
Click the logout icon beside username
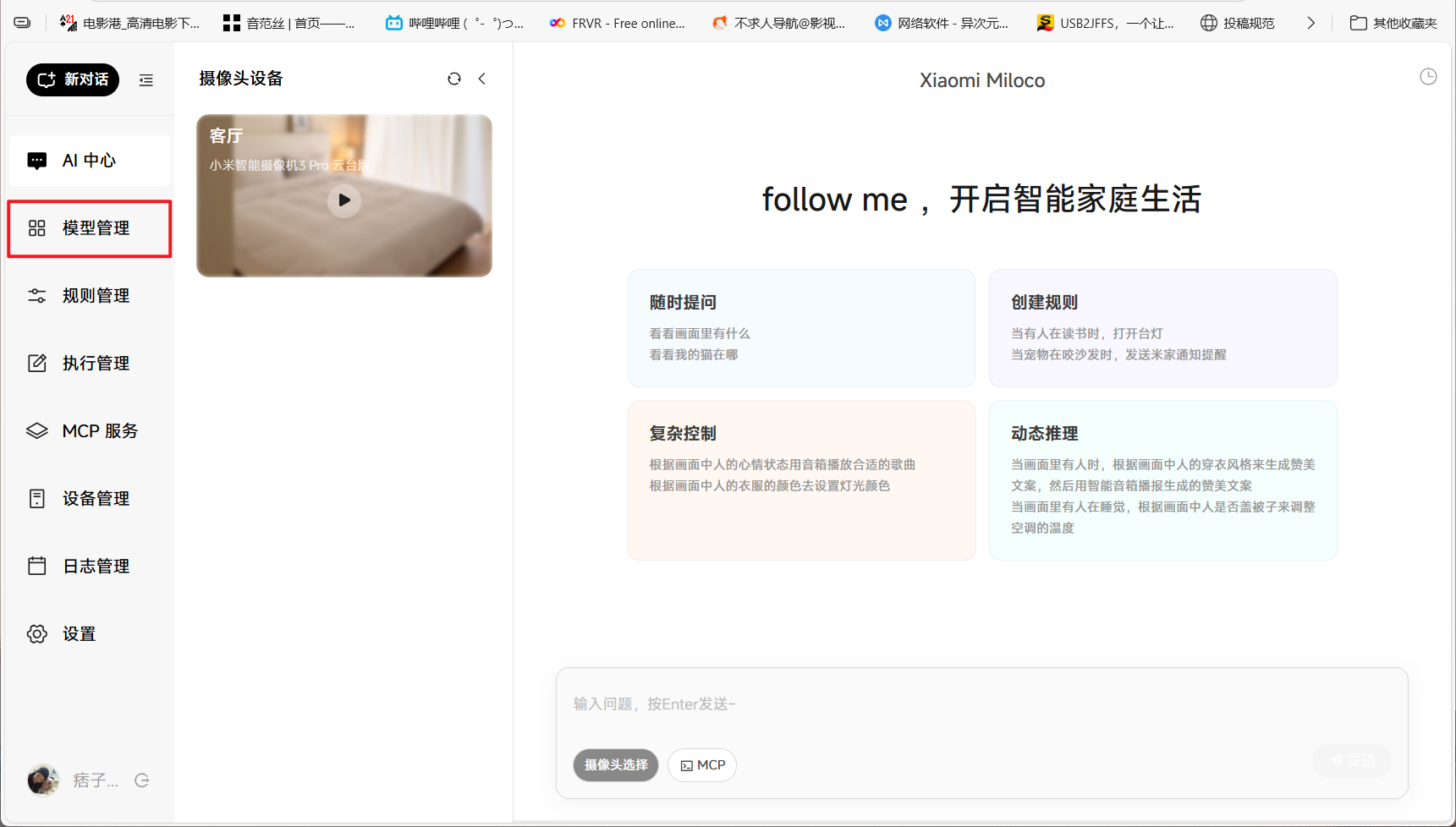pos(142,780)
